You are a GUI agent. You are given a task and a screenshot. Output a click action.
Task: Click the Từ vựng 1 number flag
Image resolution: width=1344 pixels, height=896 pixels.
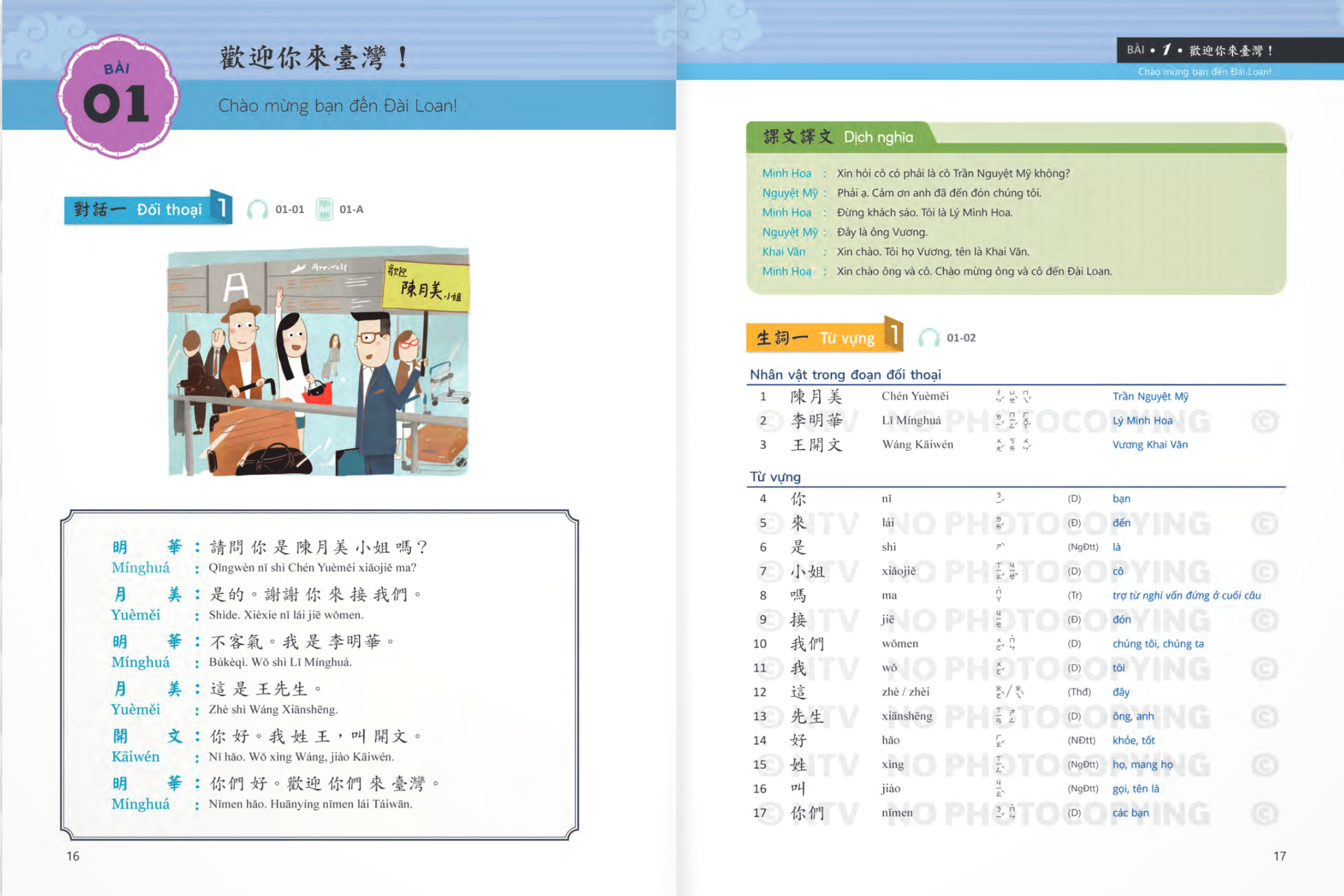pyautogui.click(x=894, y=334)
